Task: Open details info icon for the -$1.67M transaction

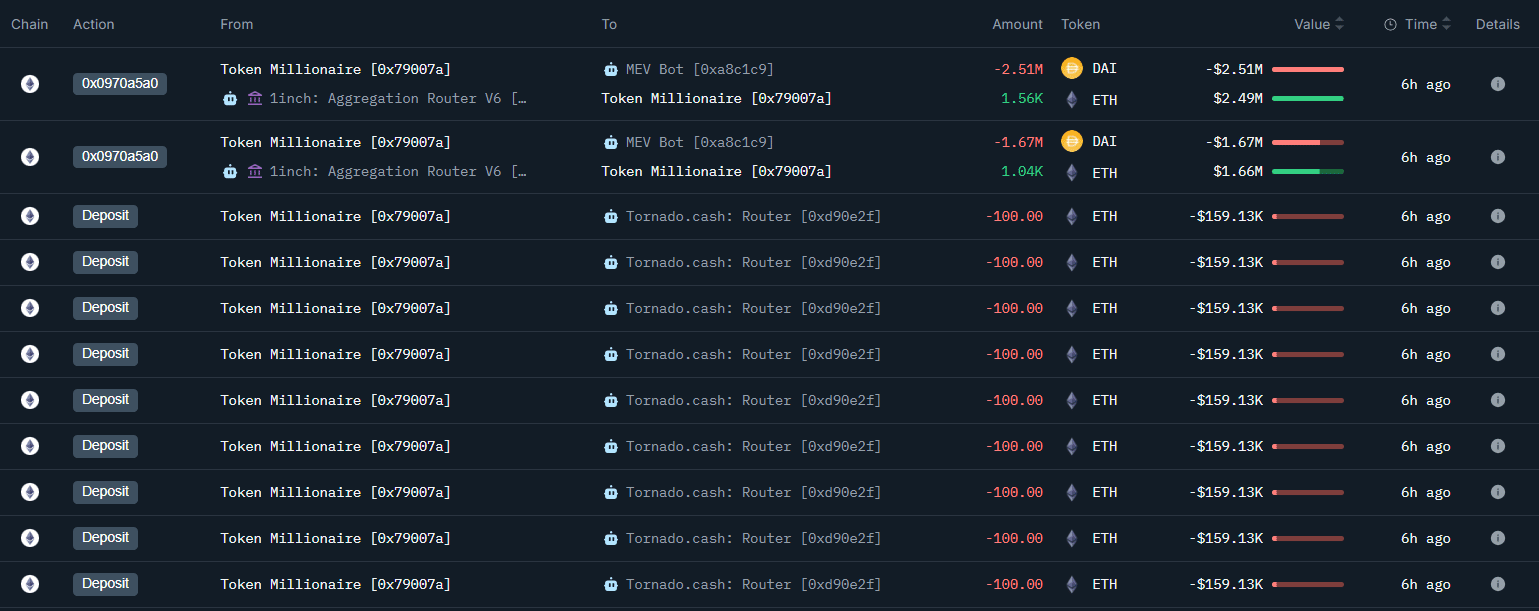Action: (x=1497, y=157)
